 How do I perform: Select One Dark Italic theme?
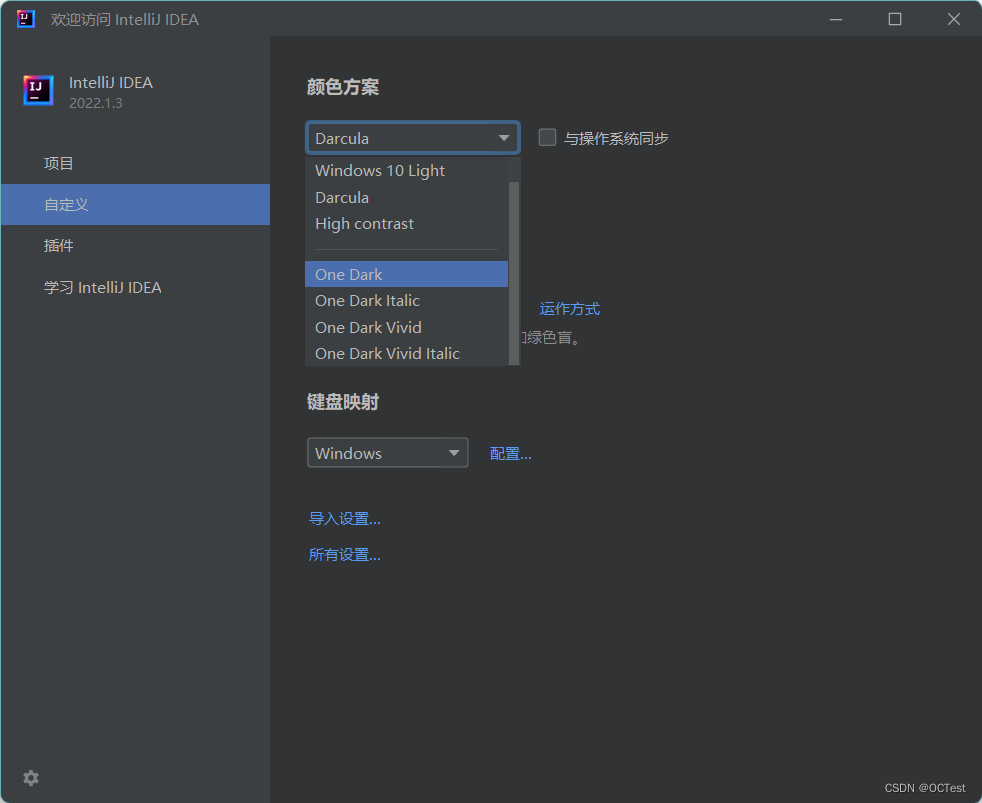406,301
